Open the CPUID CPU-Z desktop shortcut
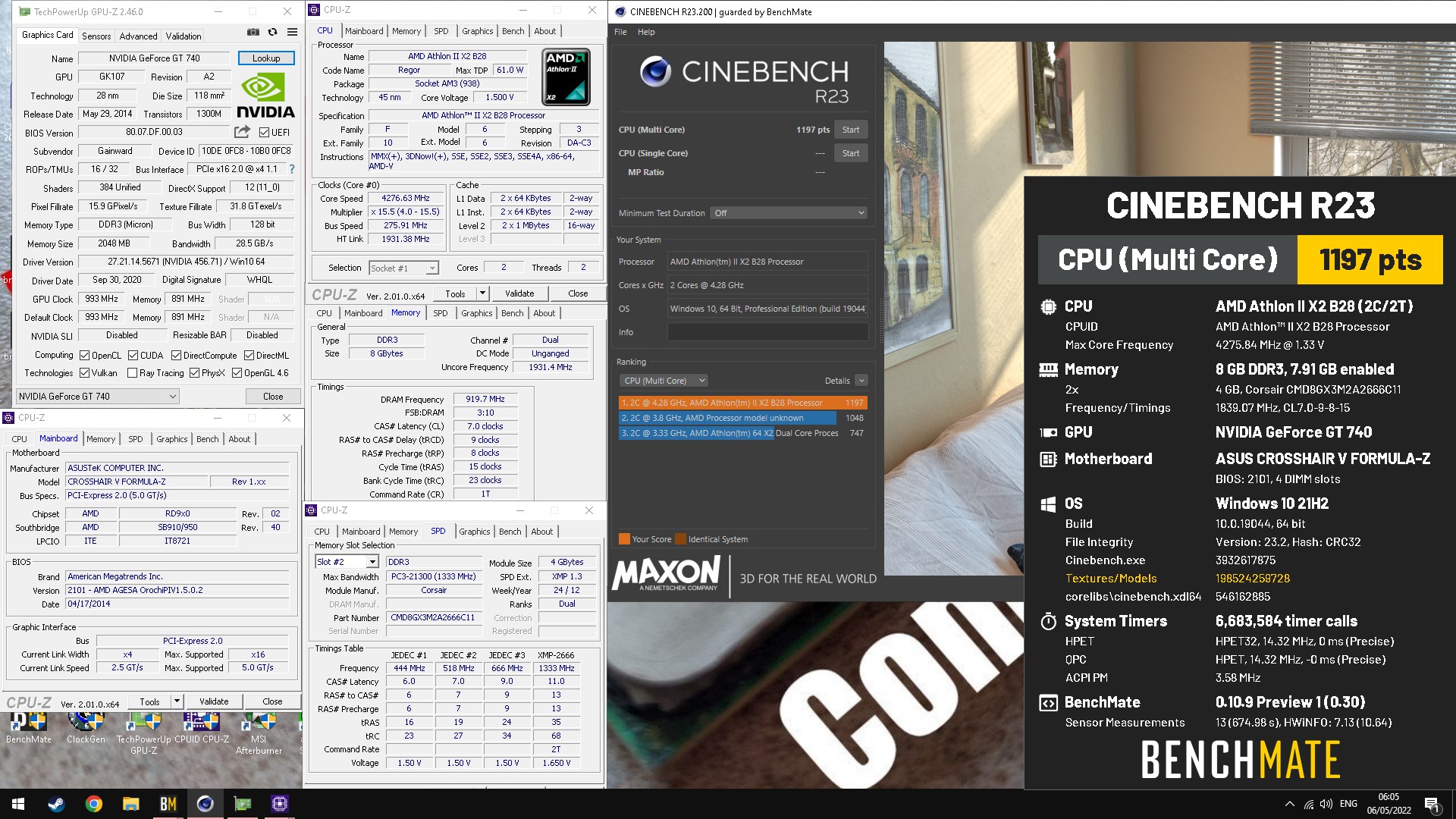The width and height of the screenshot is (1456, 819). pyautogui.click(x=202, y=728)
